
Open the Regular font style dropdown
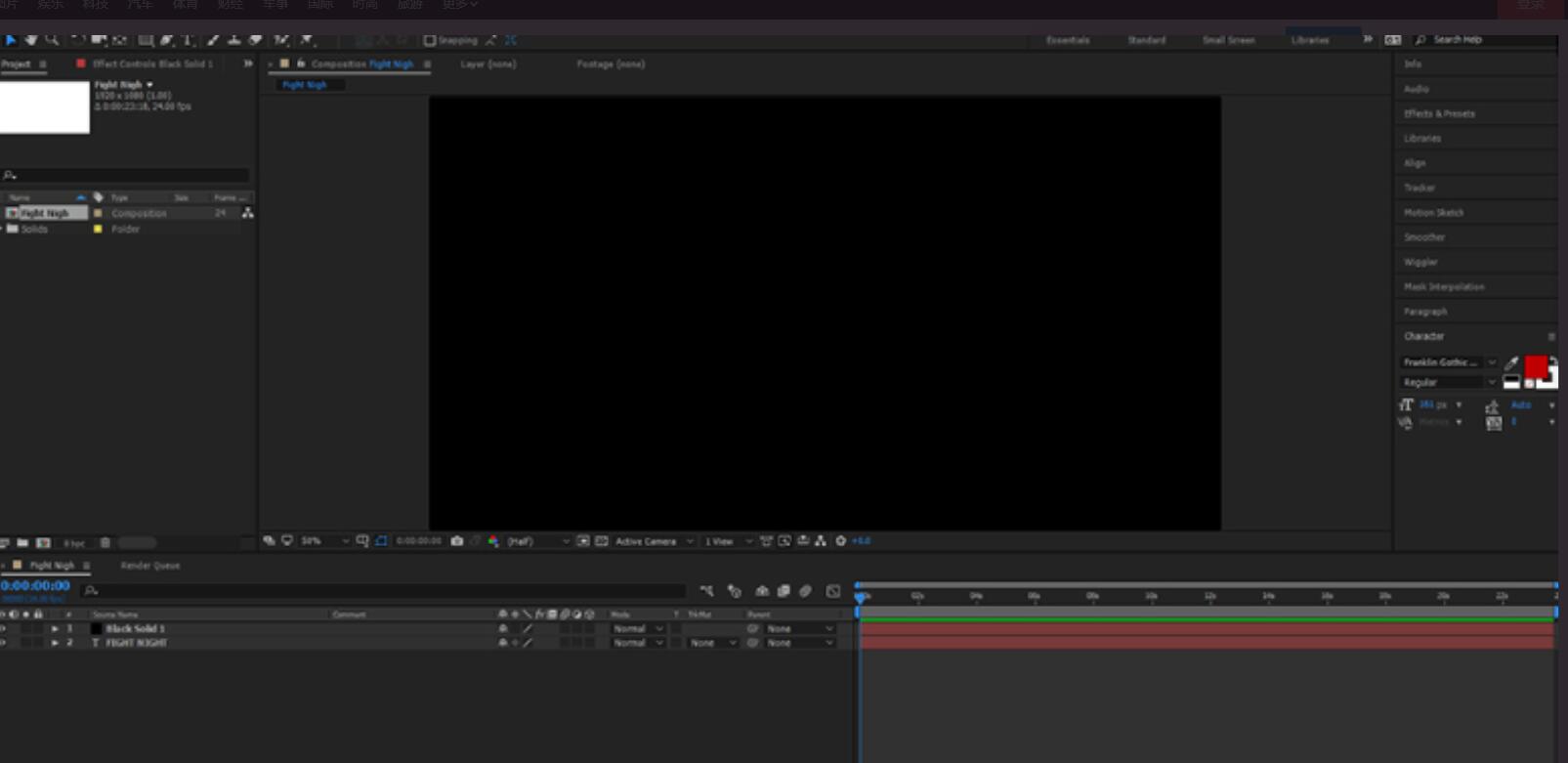point(1449,382)
